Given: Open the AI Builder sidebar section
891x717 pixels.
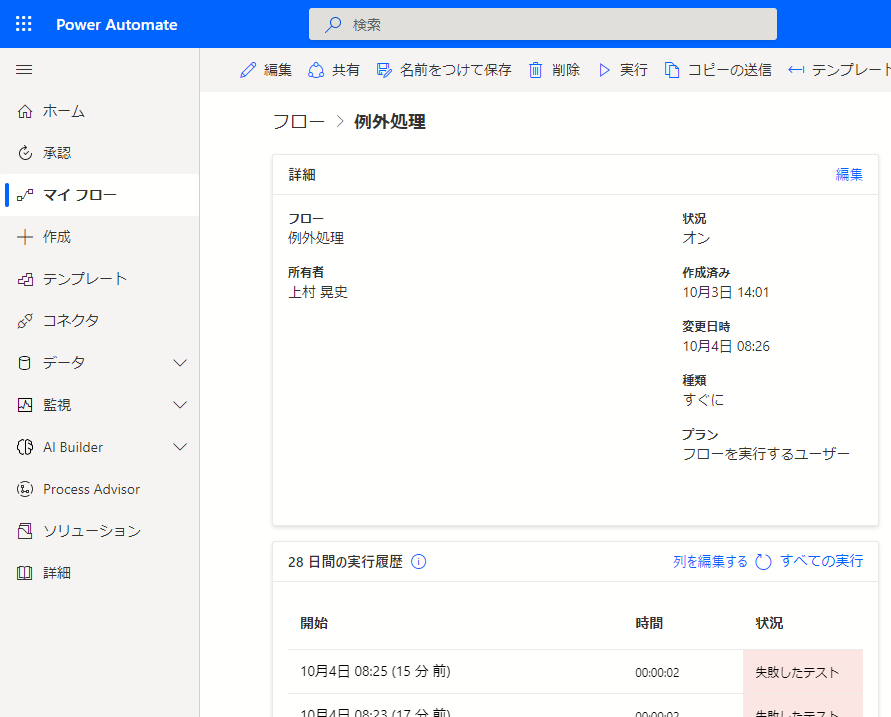Looking at the screenshot, I should click(99, 447).
